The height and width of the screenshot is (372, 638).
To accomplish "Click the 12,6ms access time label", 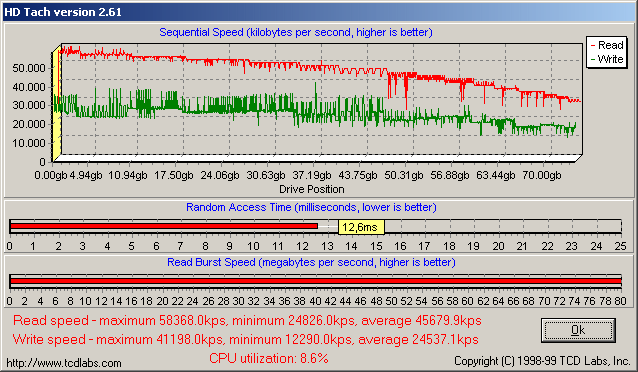I will coord(361,227).
